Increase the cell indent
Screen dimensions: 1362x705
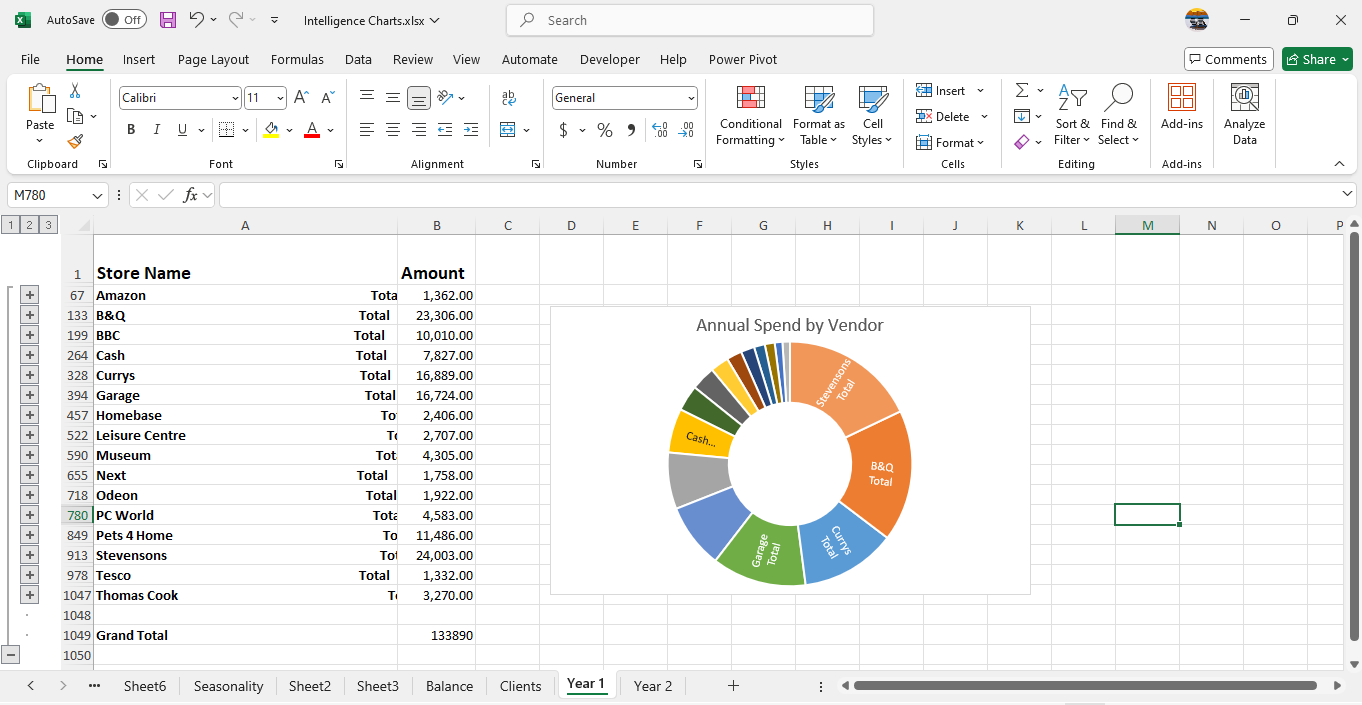pyautogui.click(x=470, y=130)
